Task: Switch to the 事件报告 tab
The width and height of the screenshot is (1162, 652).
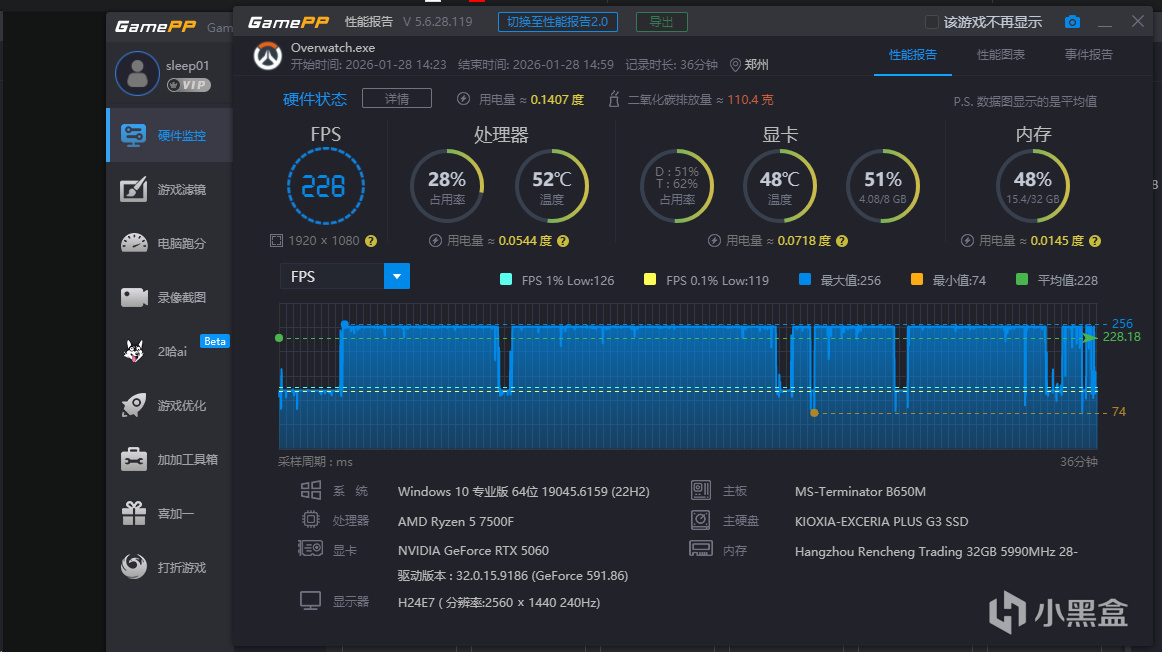Action: pos(1089,55)
